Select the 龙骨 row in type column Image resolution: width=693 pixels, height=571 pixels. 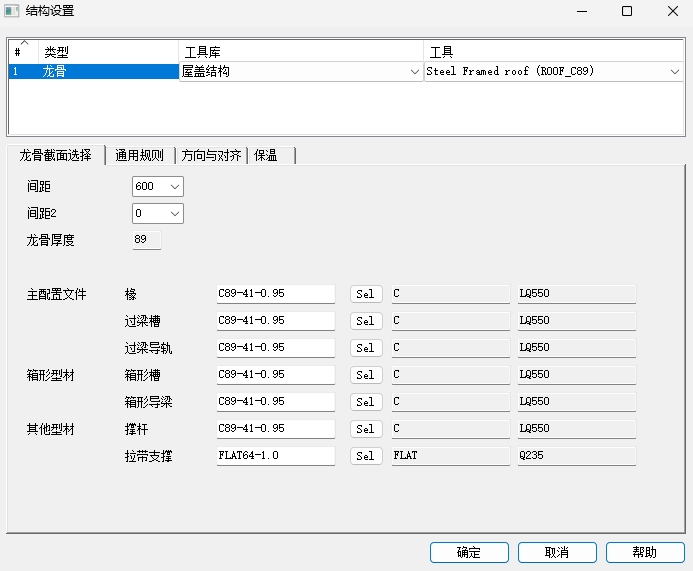108,72
